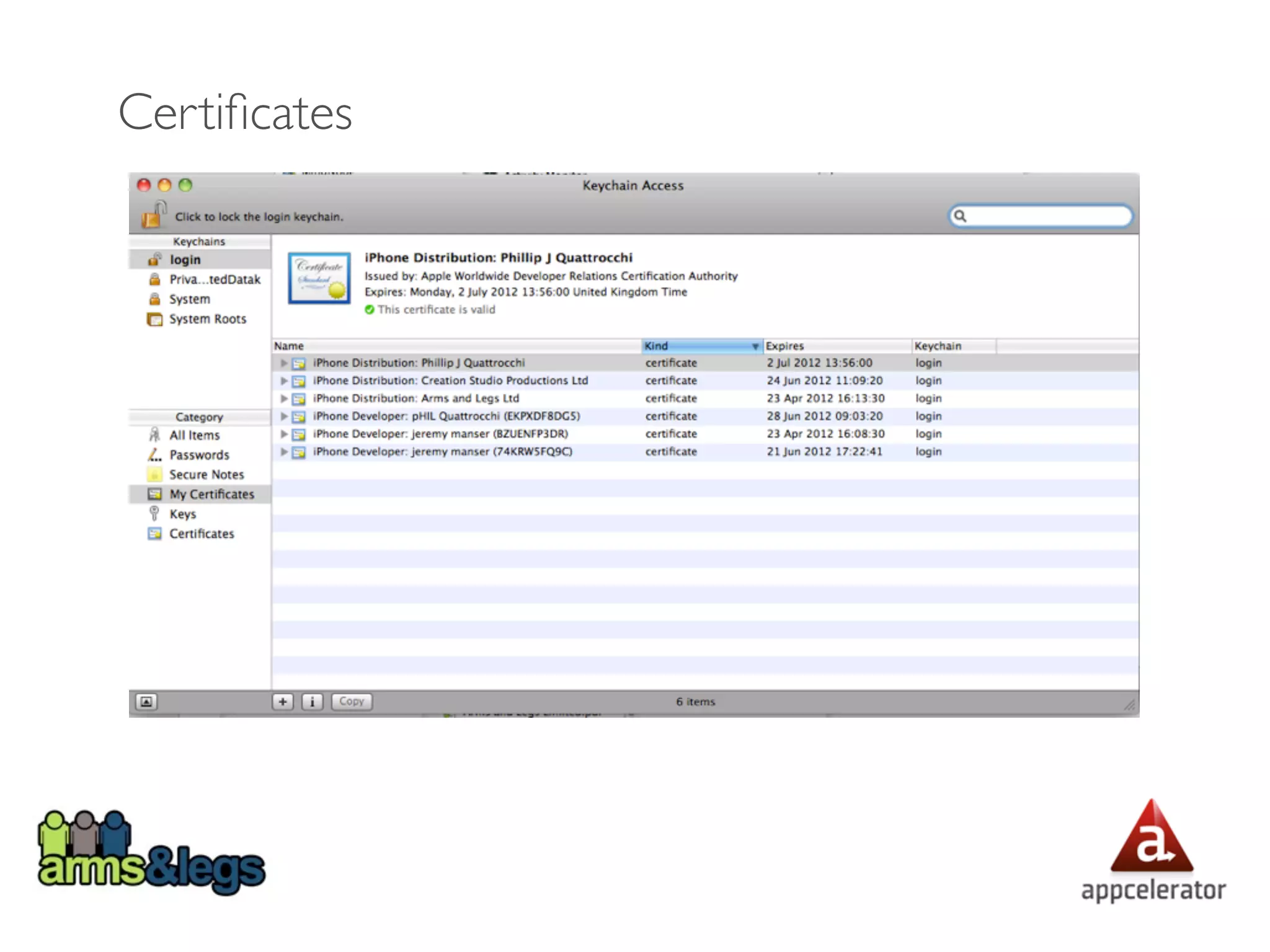This screenshot has width=1270, height=952.
Task: Select the Secure Notes category
Action: coord(206,475)
